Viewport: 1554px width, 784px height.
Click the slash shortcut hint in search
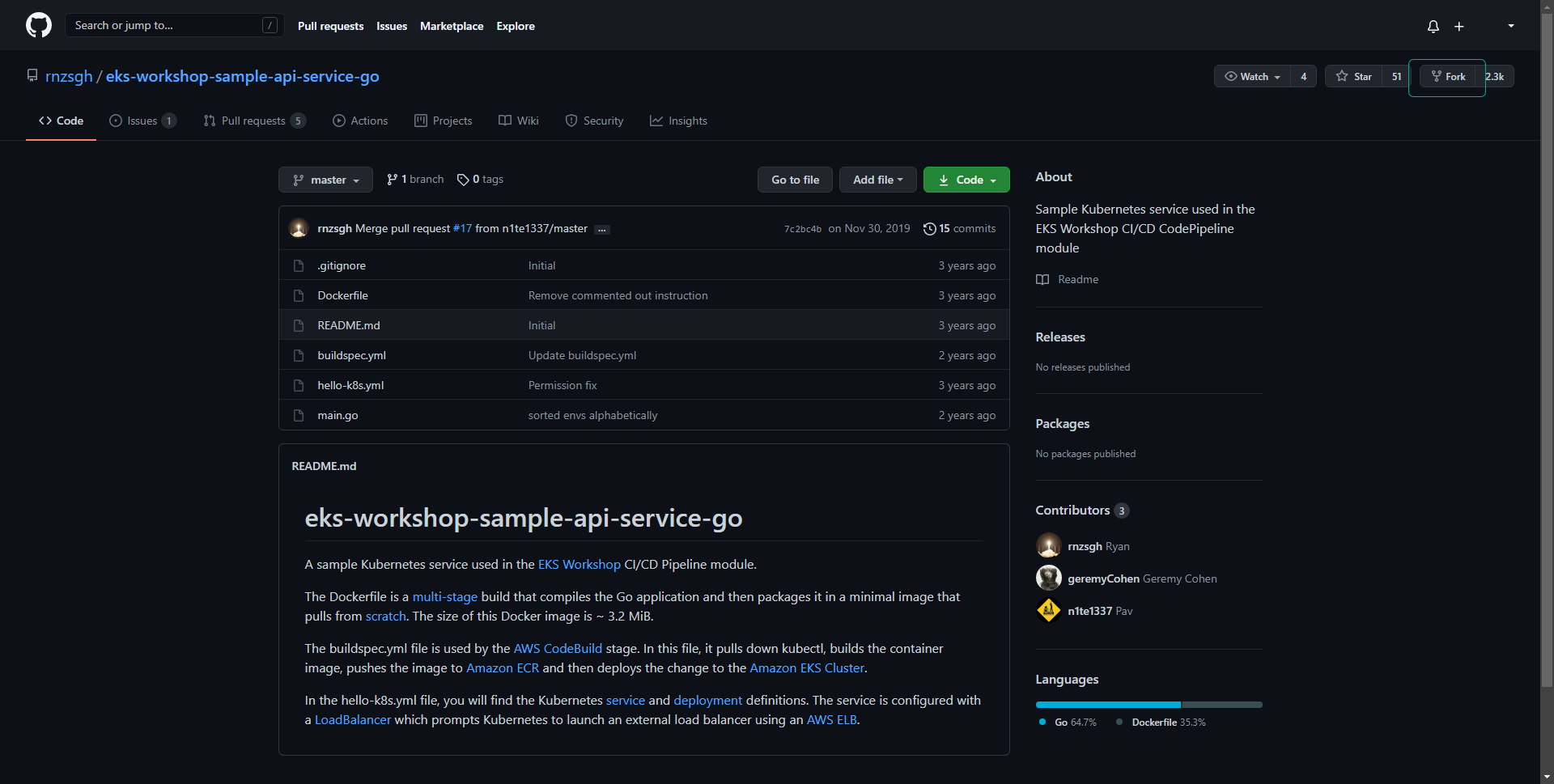click(270, 25)
